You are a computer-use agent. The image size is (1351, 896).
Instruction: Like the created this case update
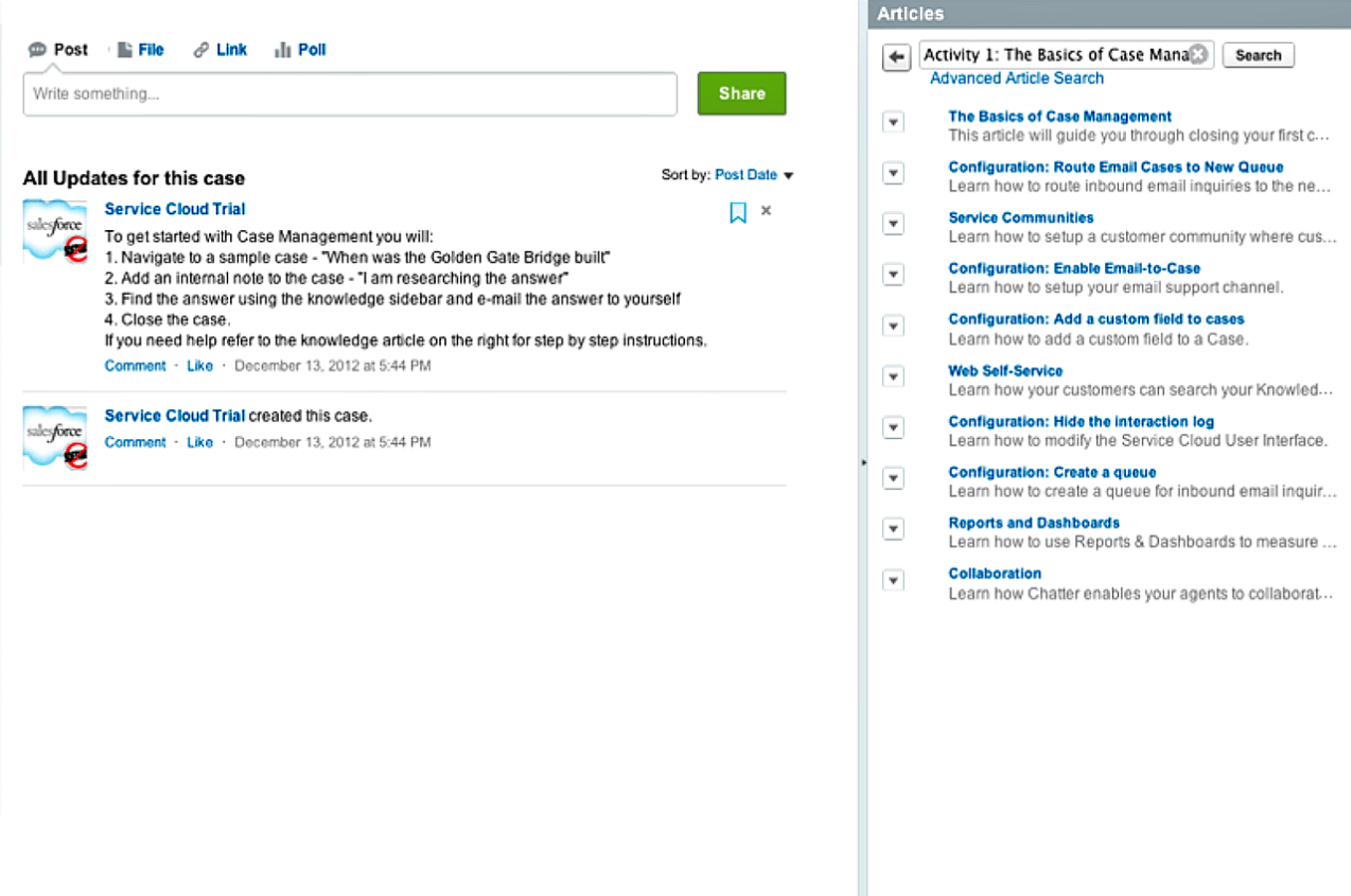point(200,442)
